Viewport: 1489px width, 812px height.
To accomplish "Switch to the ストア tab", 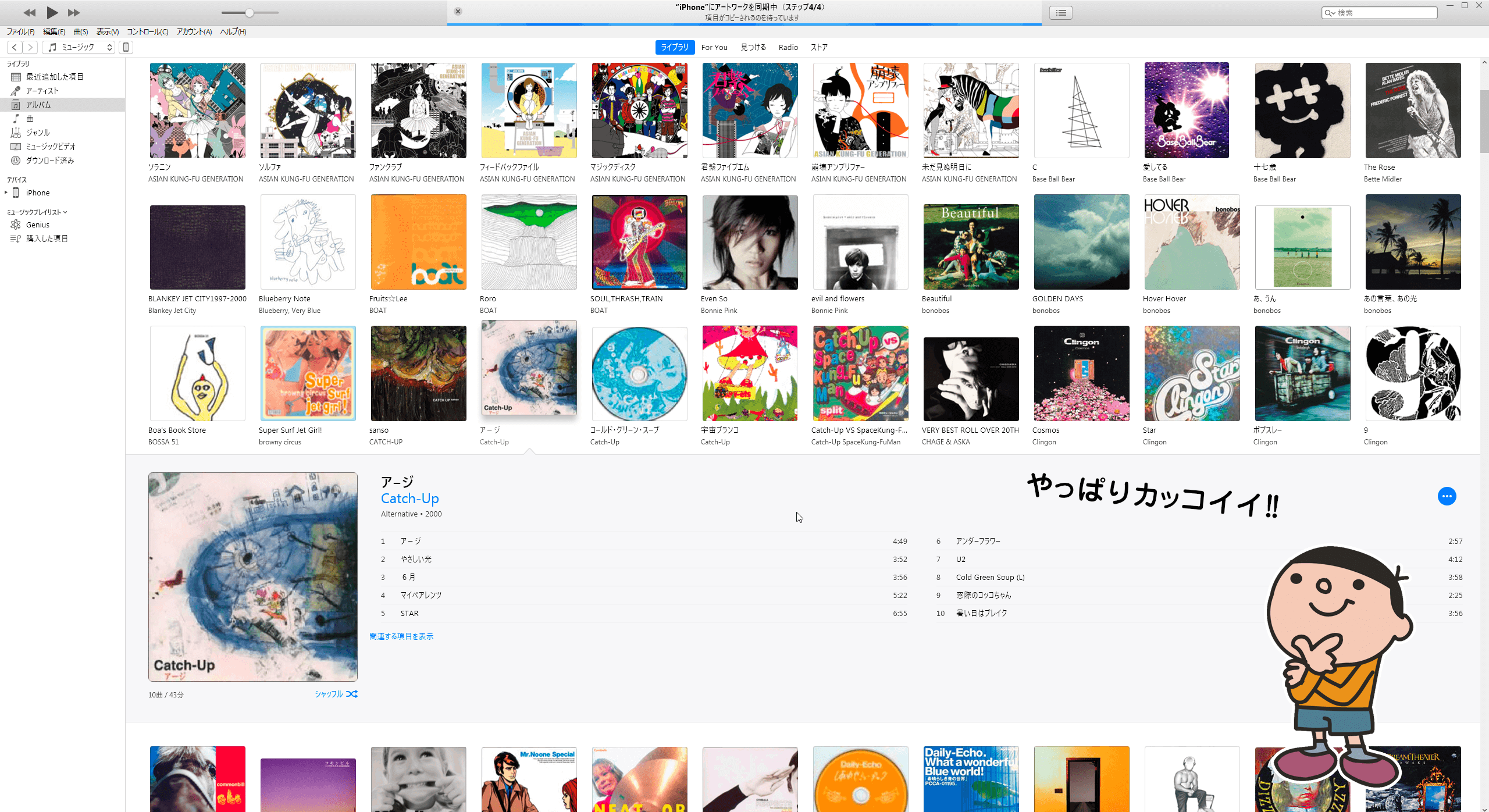I will coord(819,47).
